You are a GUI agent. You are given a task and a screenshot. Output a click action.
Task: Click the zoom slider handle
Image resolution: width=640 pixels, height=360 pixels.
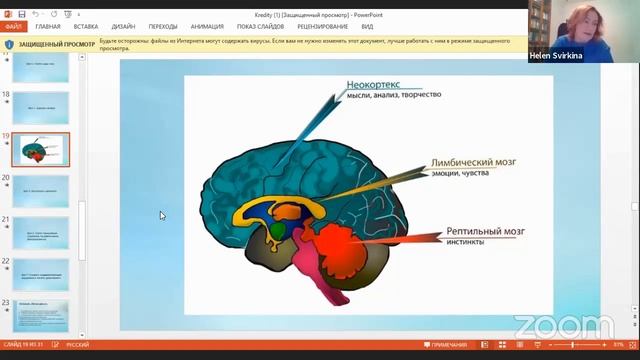tap(573, 345)
